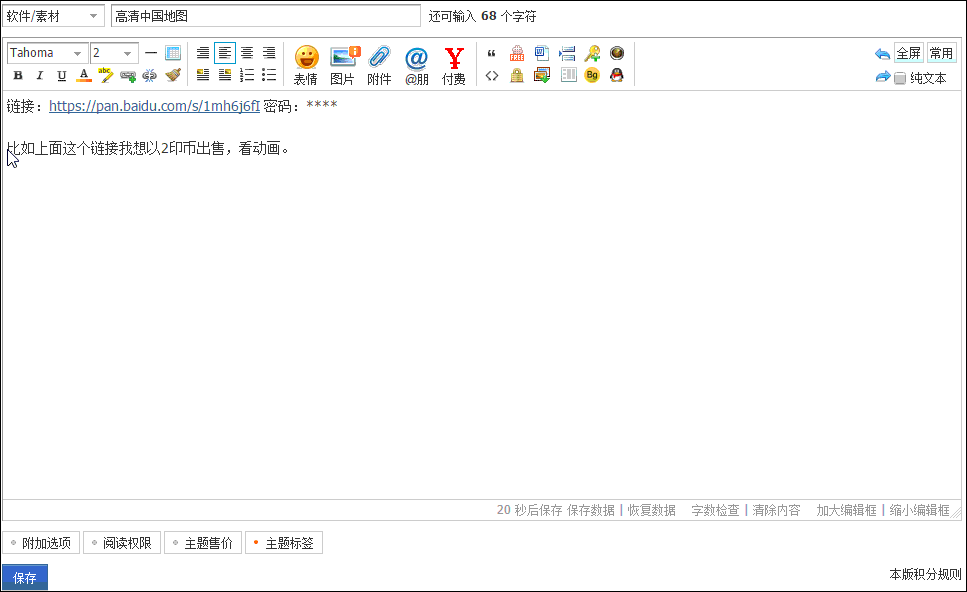Align text right
Viewport: 967px width, 592px height.
click(270, 53)
